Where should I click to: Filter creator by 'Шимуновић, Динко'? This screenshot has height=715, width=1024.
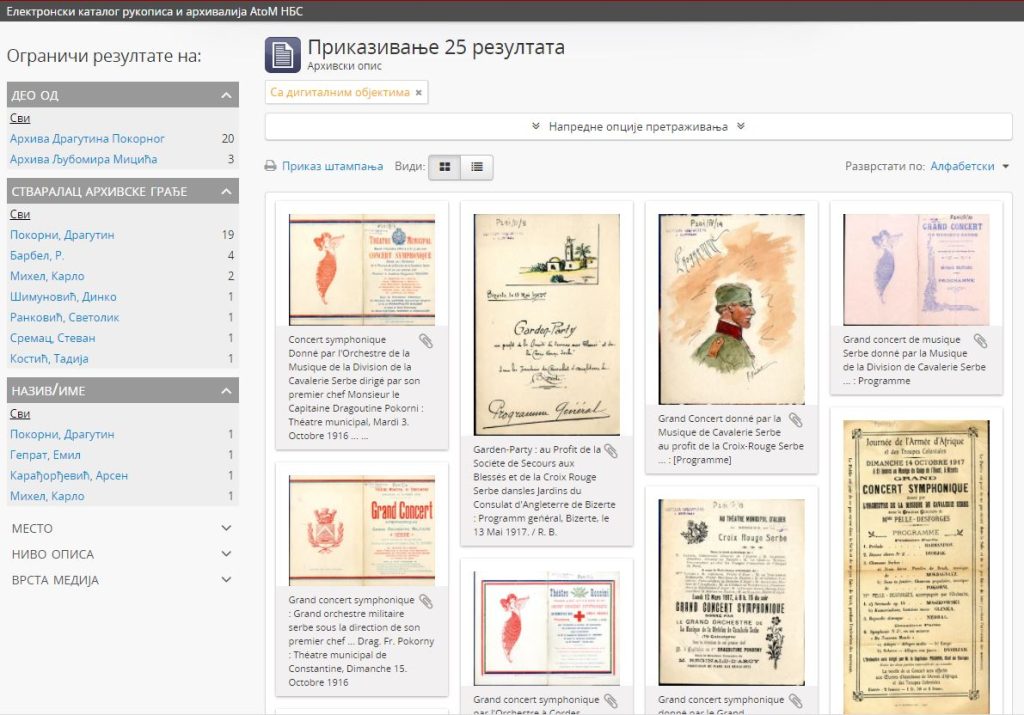pyautogui.click(x=63, y=297)
